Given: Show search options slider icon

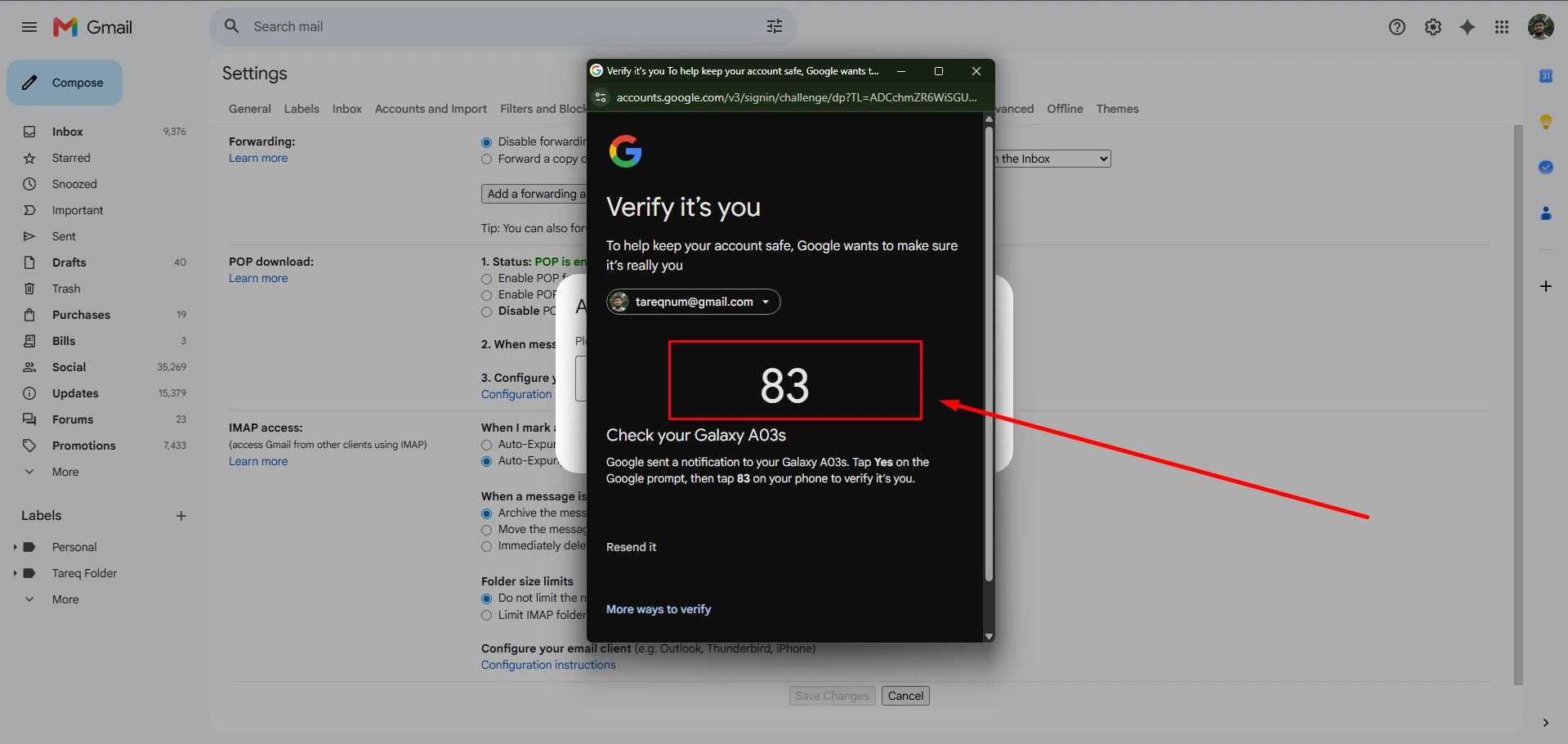Looking at the screenshot, I should tap(775, 27).
